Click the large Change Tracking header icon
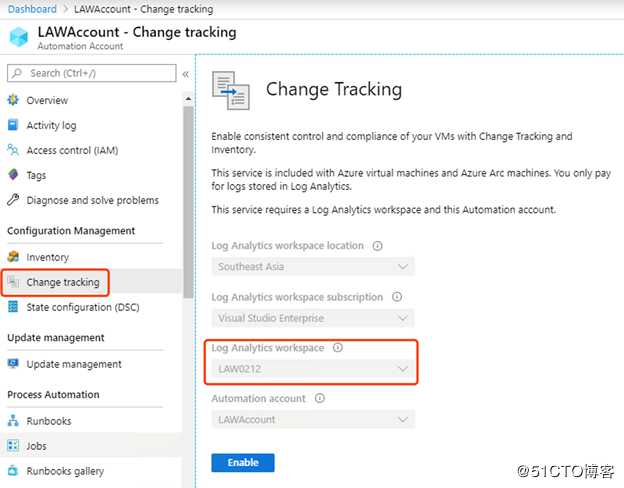Image resolution: width=624 pixels, height=488 pixels. pos(231,90)
